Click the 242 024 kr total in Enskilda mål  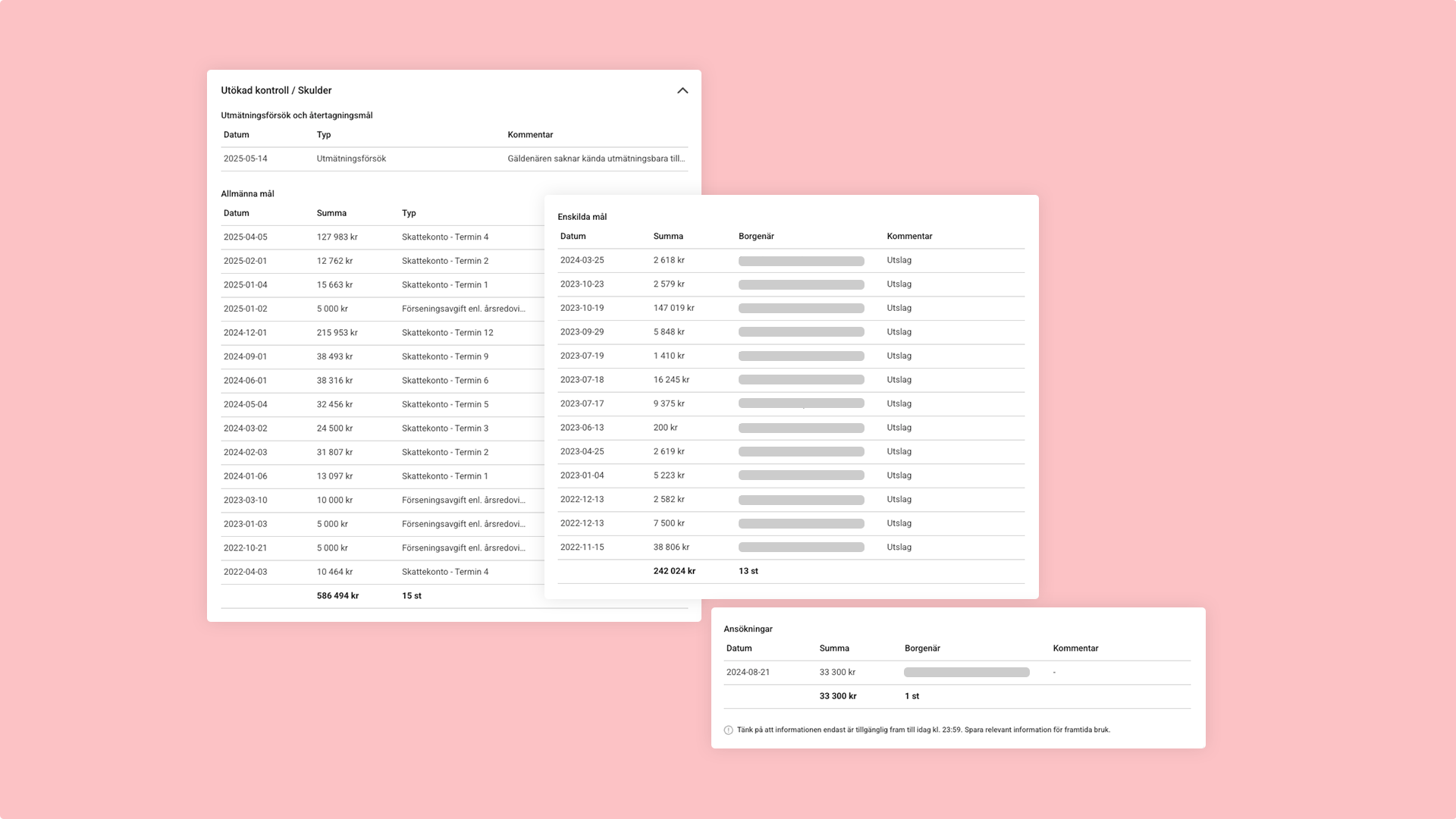click(674, 571)
